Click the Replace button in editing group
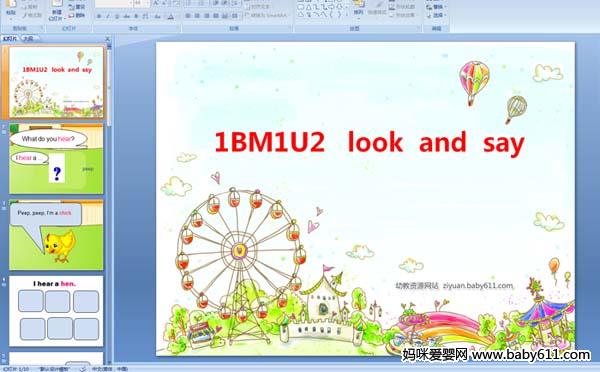Screen dimensions: 600x372 [x=436, y=7]
